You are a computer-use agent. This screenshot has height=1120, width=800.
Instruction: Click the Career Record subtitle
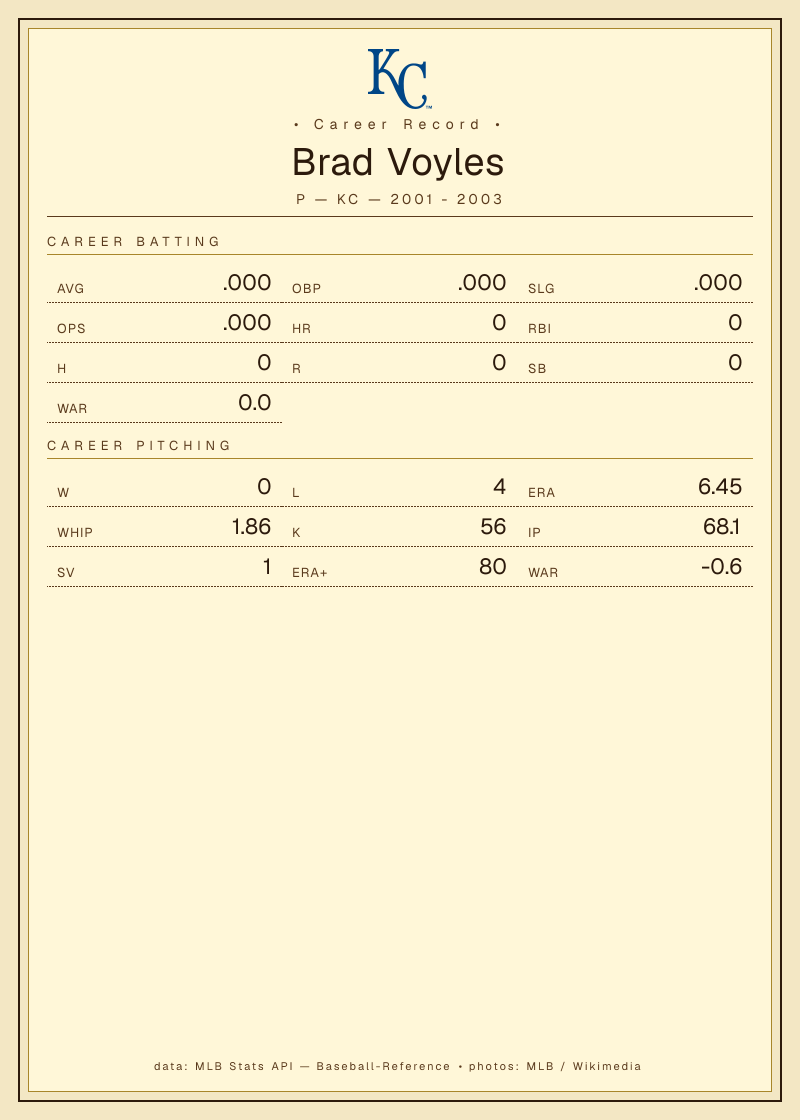click(397, 124)
